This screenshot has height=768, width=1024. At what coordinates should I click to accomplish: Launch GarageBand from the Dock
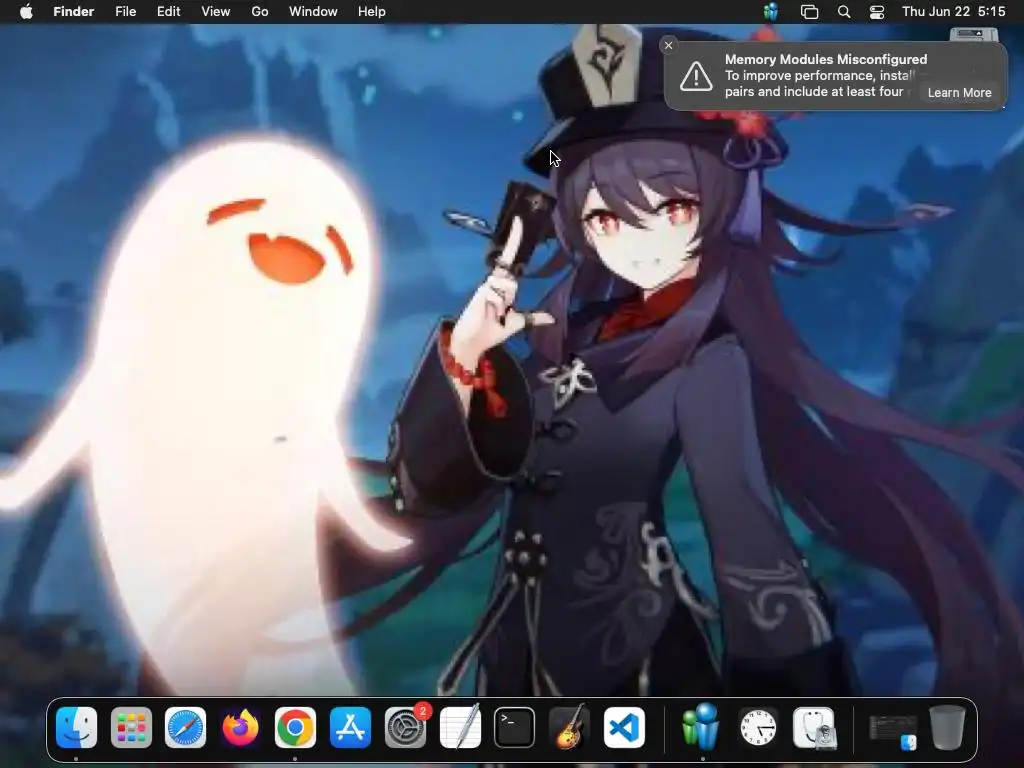pos(569,728)
